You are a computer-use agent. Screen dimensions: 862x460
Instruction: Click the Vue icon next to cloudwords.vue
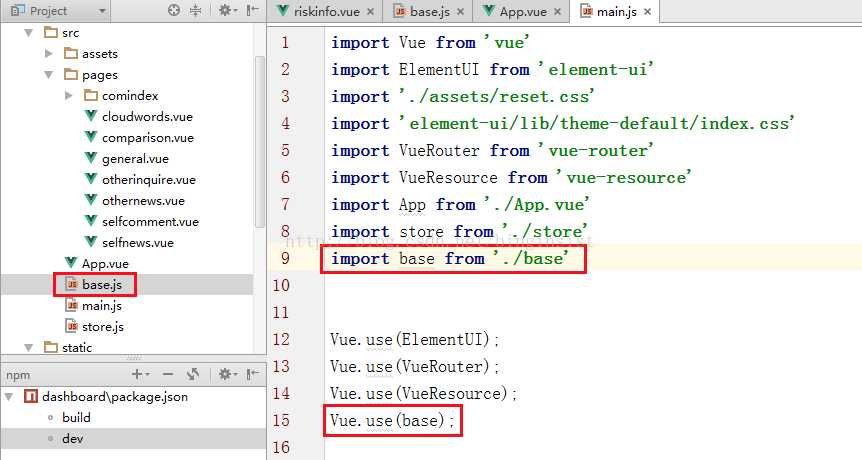(x=91, y=116)
